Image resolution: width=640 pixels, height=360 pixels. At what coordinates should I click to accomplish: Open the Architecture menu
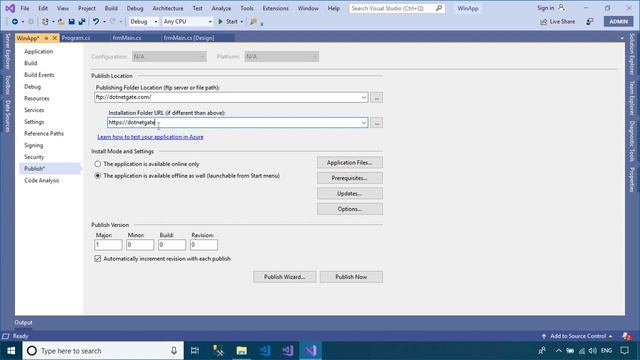click(168, 8)
